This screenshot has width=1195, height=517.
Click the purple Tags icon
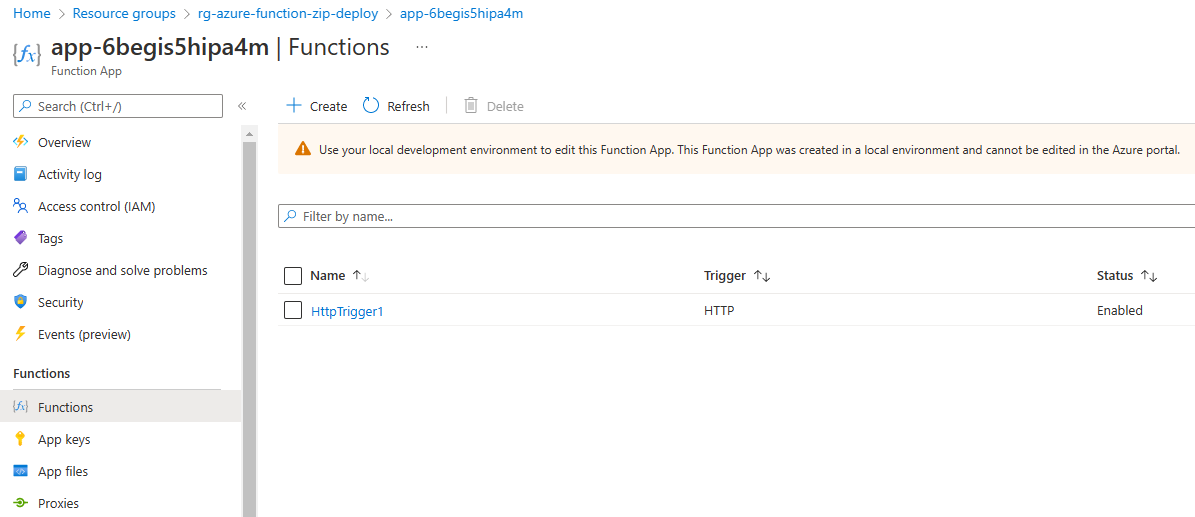tap(21, 239)
